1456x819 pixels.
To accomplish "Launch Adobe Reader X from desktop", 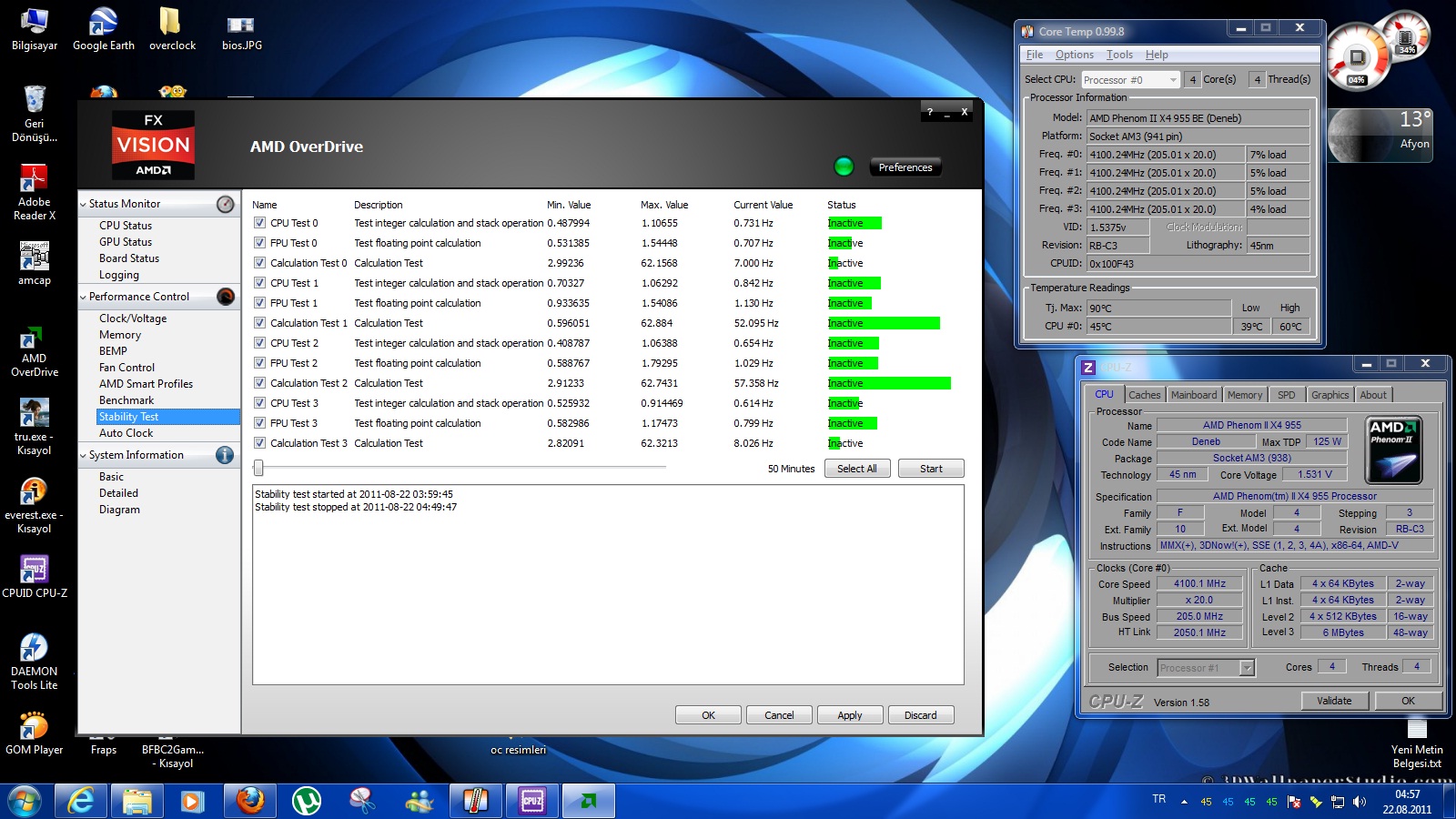I will (34, 192).
